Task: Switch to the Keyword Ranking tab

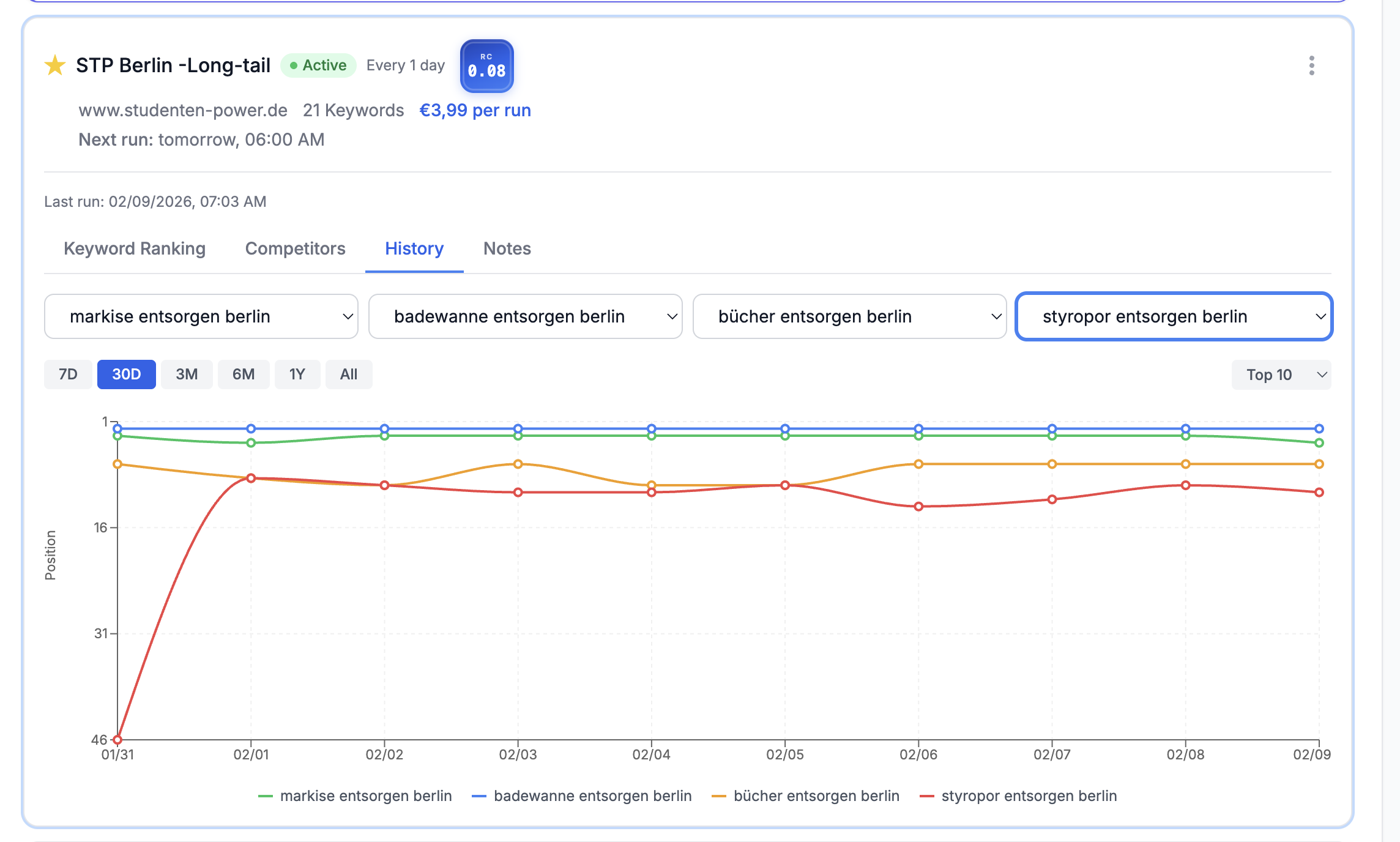Action: [135, 248]
